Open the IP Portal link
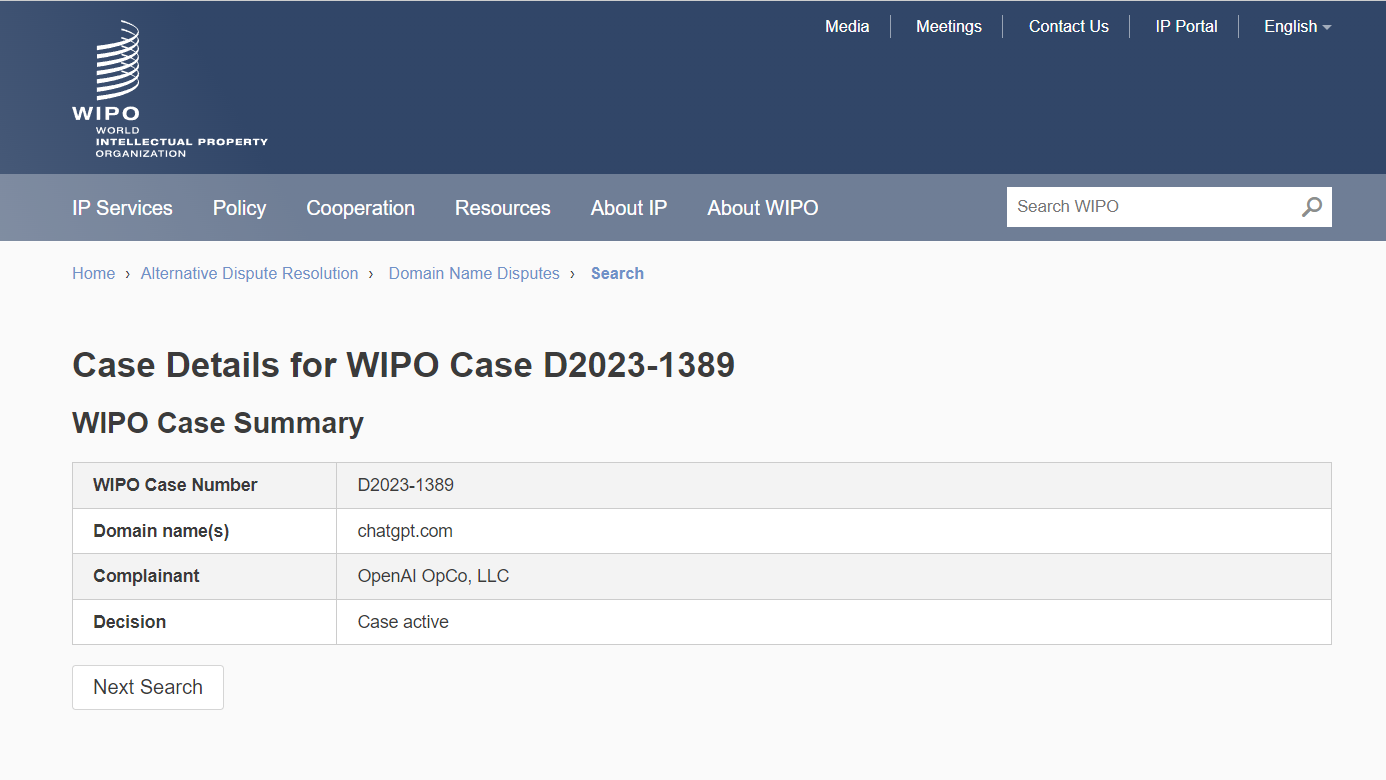The image size is (1386, 780). 1186,27
